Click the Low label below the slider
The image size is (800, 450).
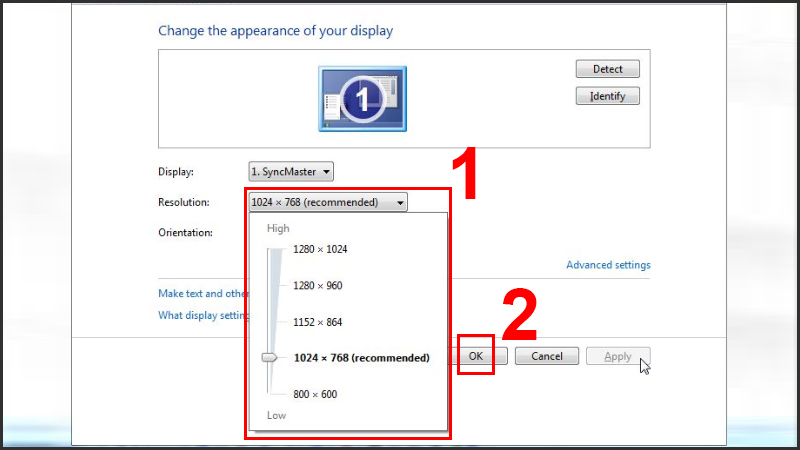pos(276,415)
